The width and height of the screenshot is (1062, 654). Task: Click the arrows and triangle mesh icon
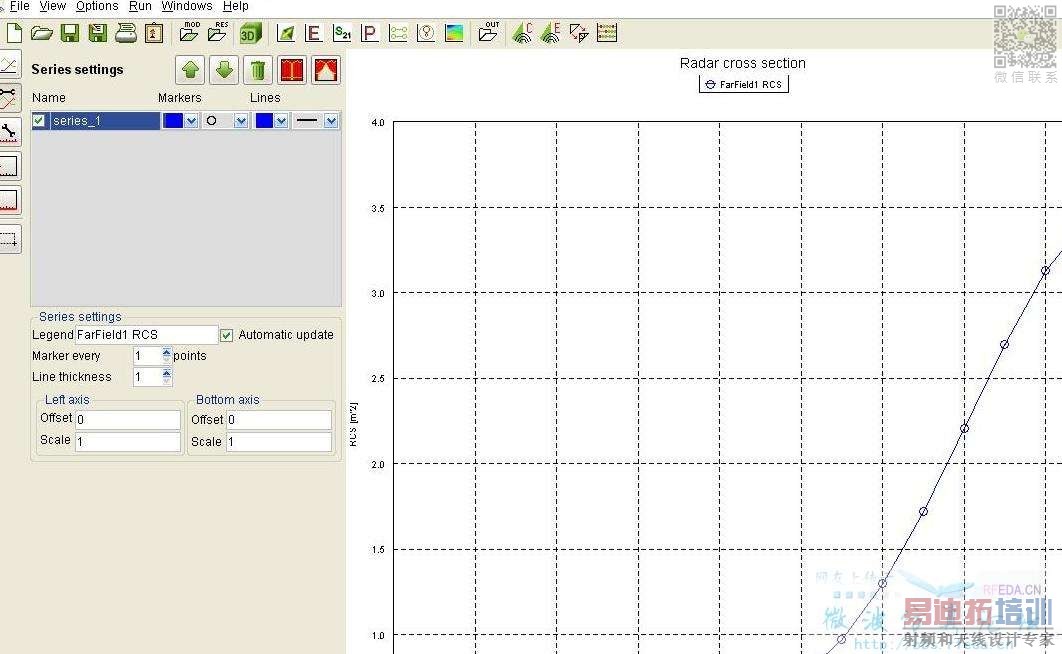[x=579, y=32]
